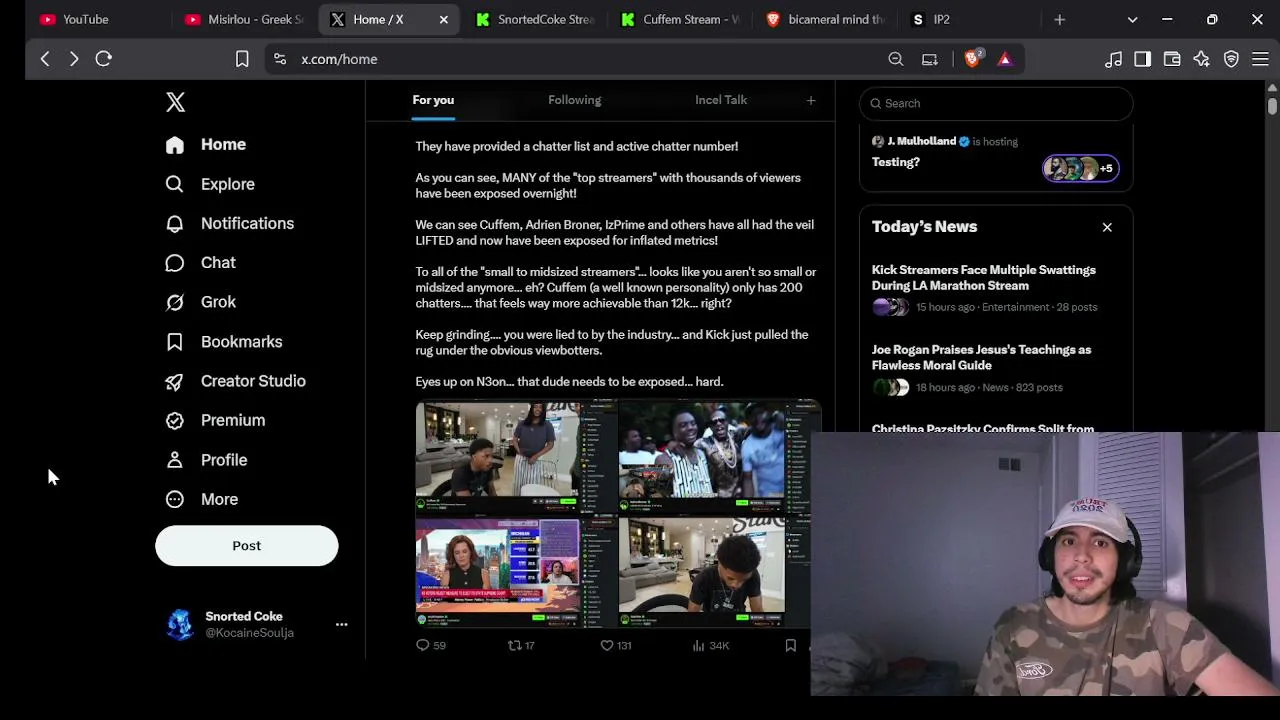Viewport: 1280px width, 720px height.
Task: Open the Premium page
Action: (216, 420)
